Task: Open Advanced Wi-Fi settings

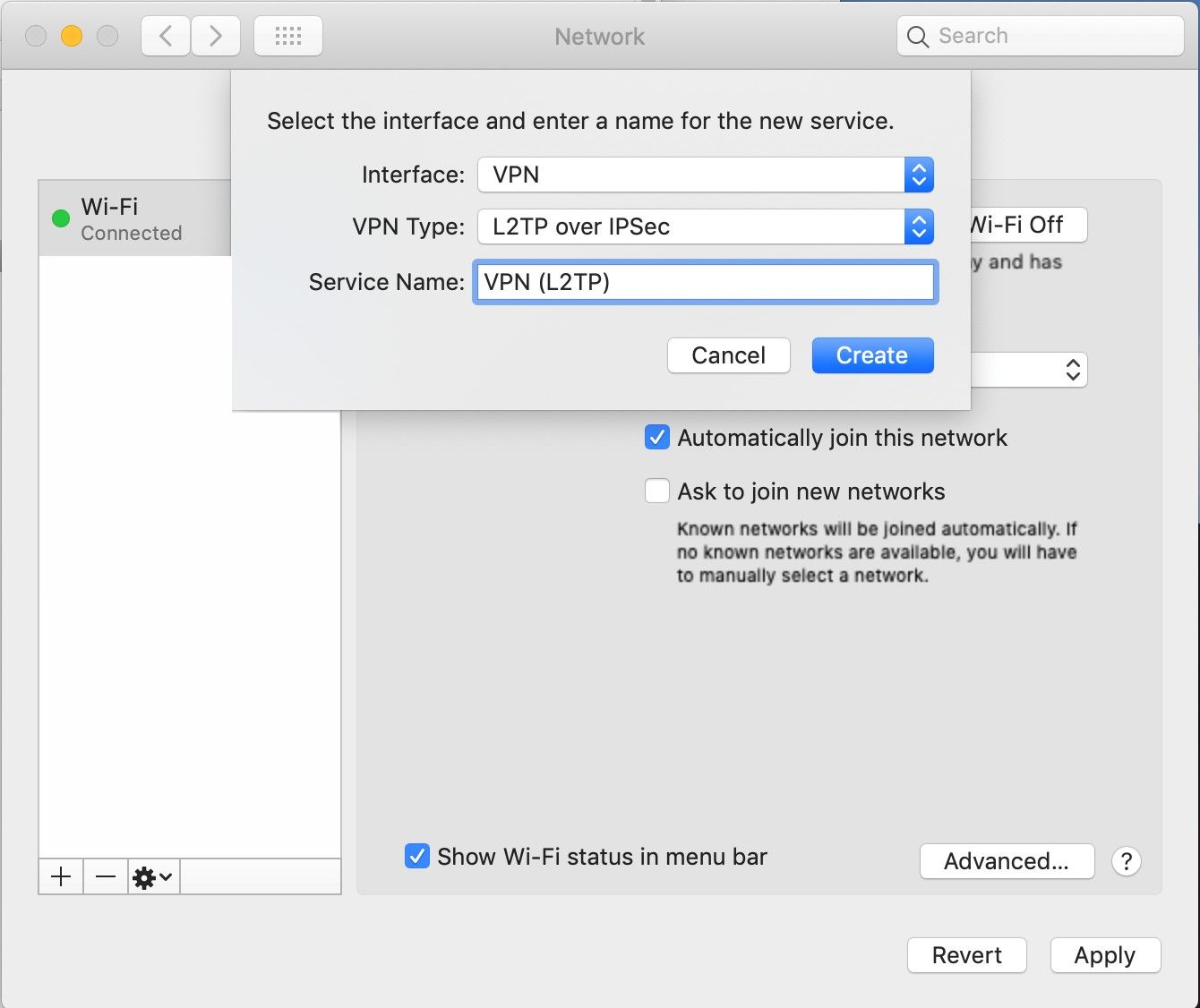Action: point(1007,861)
